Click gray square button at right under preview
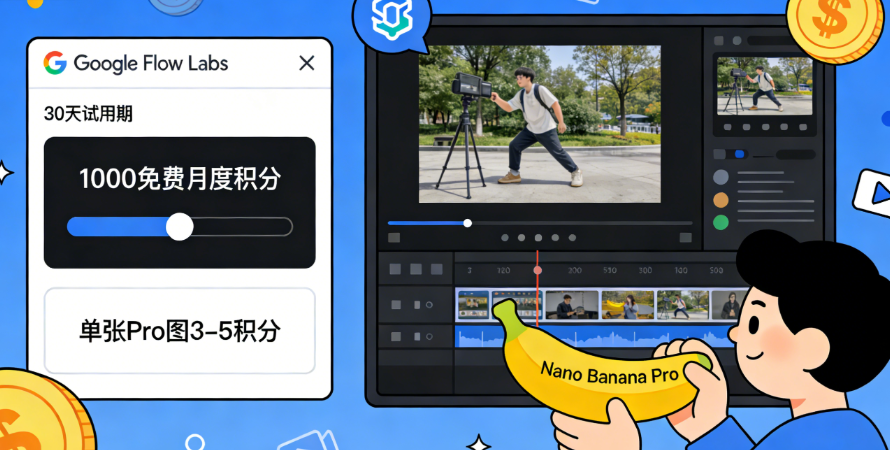890x450 pixels. [686, 238]
